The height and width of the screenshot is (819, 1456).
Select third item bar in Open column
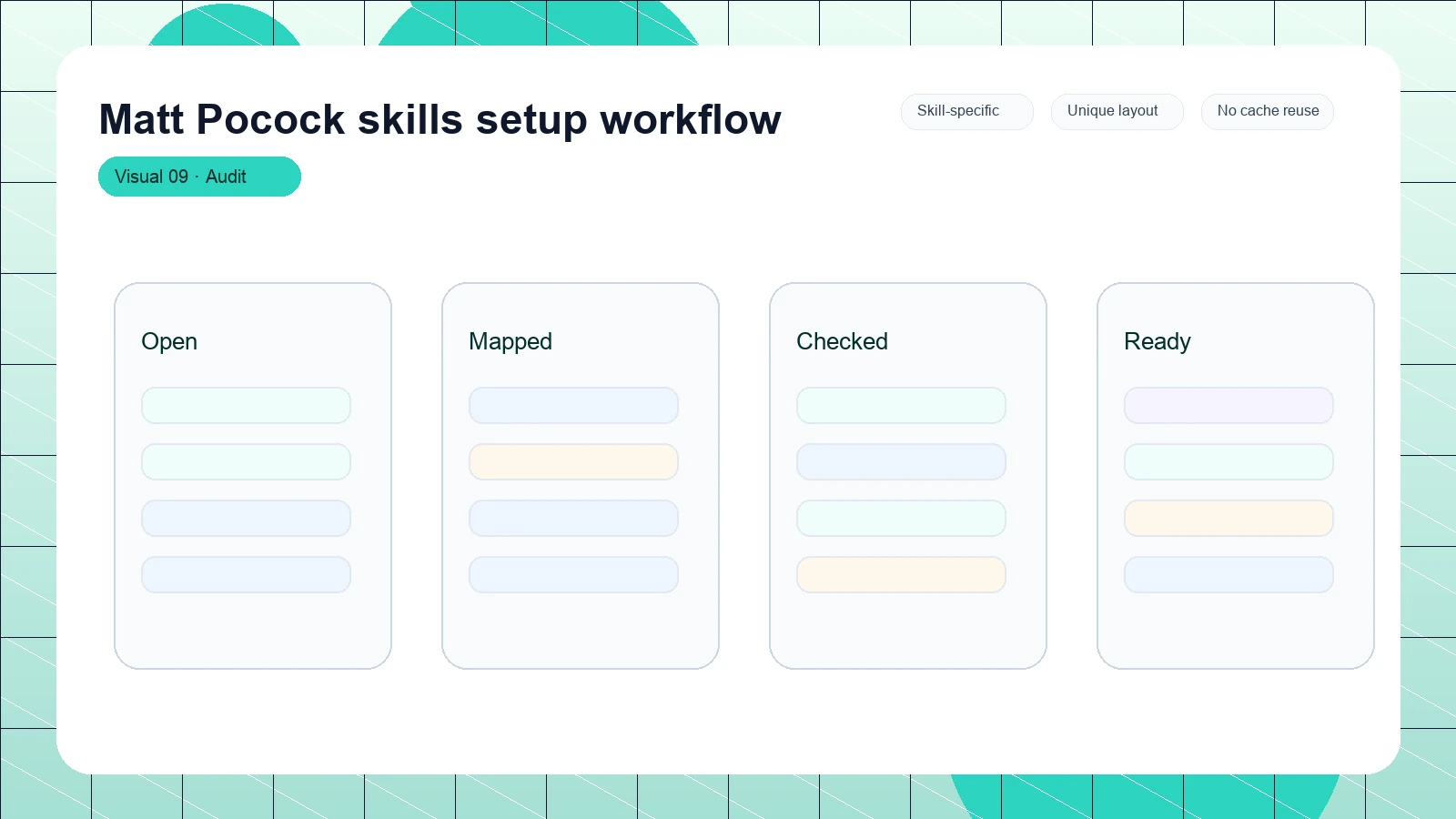(x=246, y=518)
